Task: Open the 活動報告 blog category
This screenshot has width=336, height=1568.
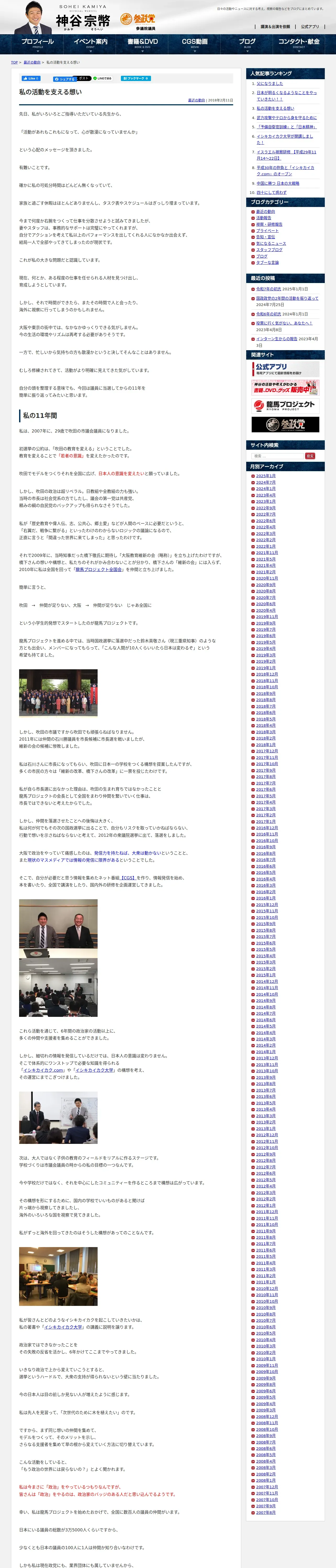Action: click(x=264, y=218)
